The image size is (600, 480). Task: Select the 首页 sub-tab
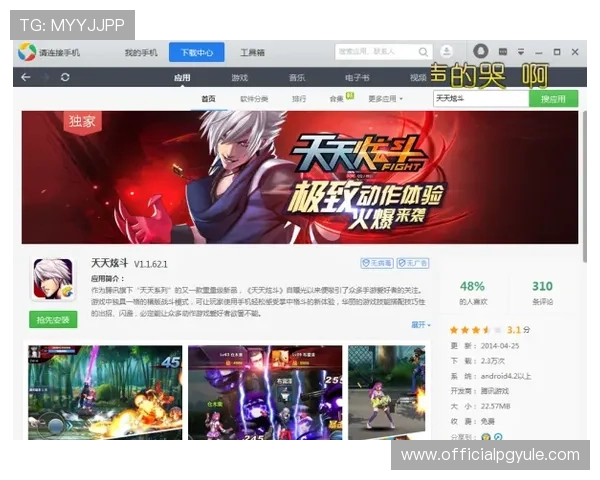point(209,99)
